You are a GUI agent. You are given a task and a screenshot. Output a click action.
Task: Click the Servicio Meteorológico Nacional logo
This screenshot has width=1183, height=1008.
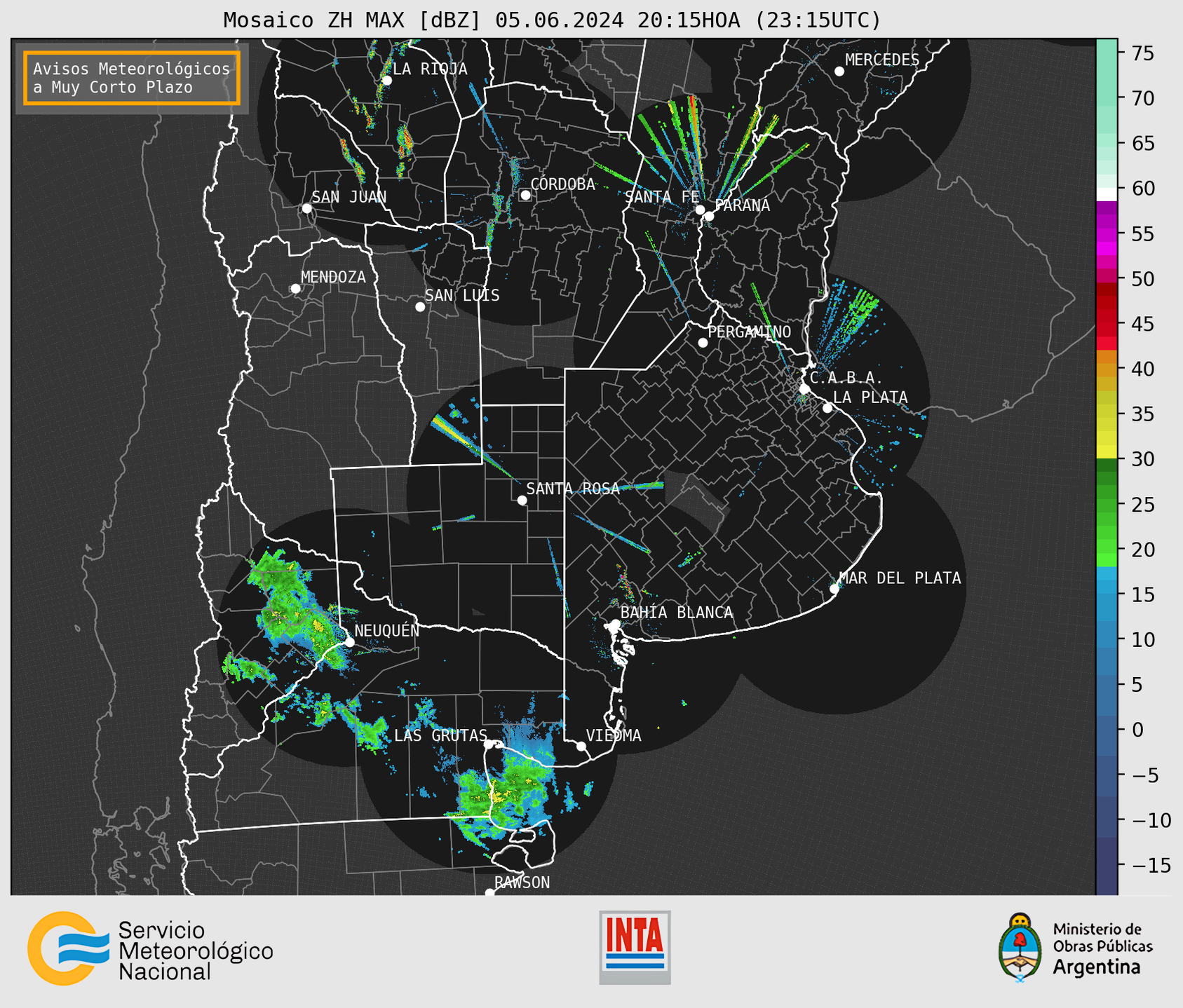click(151, 948)
